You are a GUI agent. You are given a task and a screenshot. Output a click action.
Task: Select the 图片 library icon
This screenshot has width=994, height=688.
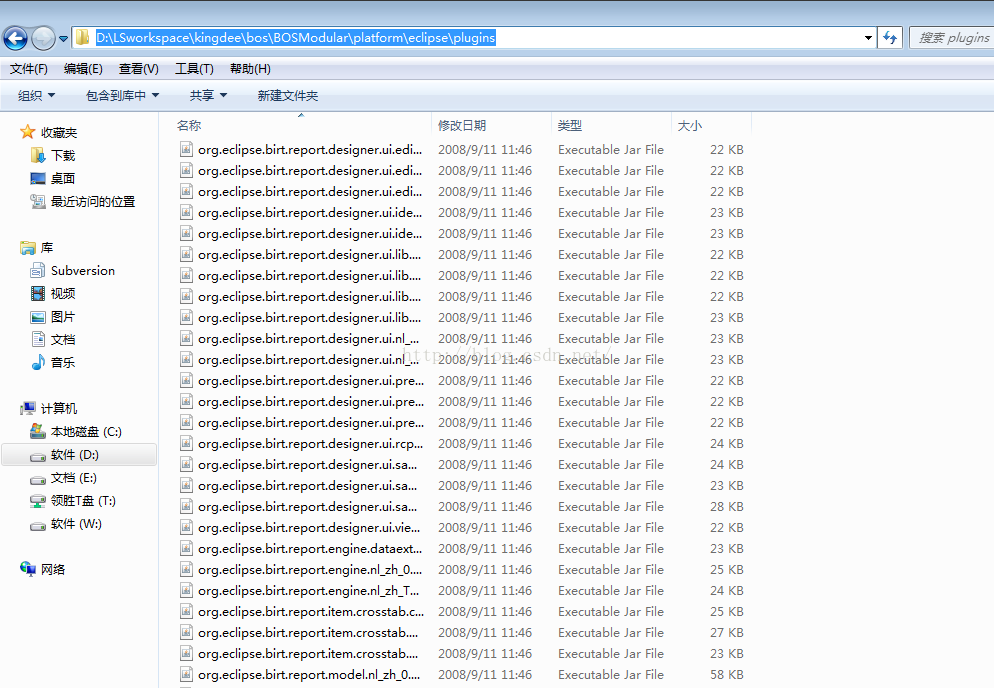click(38, 317)
